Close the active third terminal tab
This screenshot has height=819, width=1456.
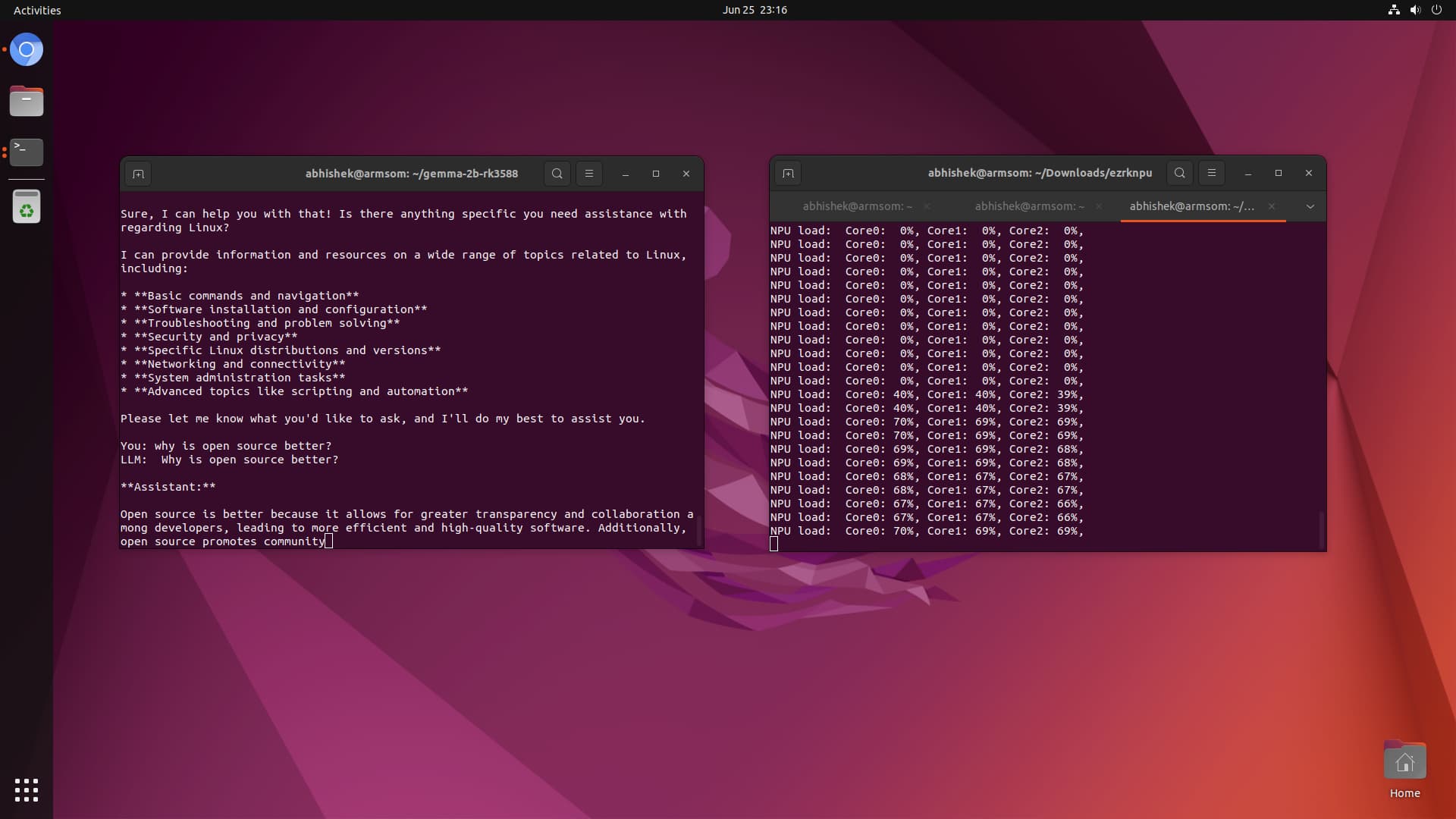pos(1272,206)
